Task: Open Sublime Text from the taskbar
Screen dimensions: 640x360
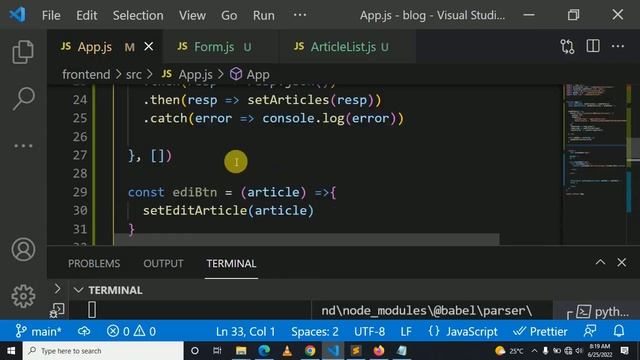Action: pyautogui.click(x=356, y=351)
